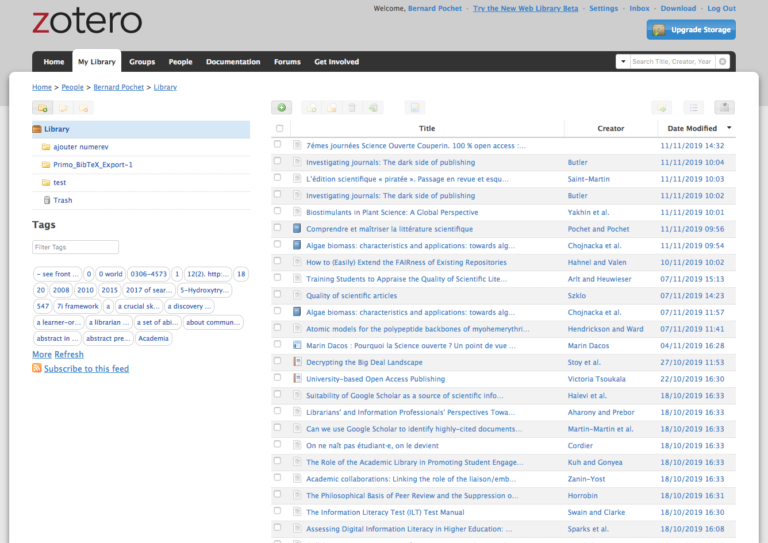Click More link under tags
Screen dimensions: 768x543
click(x=42, y=354)
